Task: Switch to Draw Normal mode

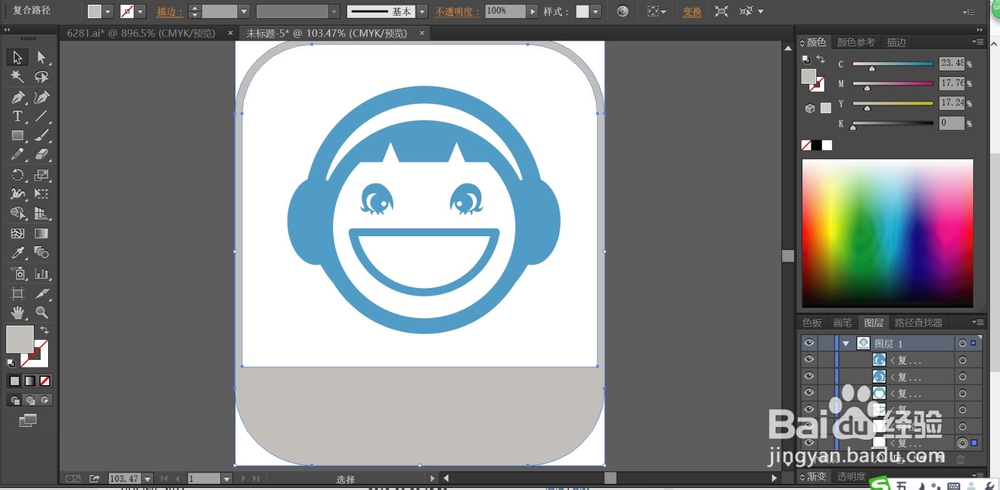Action: 15,401
